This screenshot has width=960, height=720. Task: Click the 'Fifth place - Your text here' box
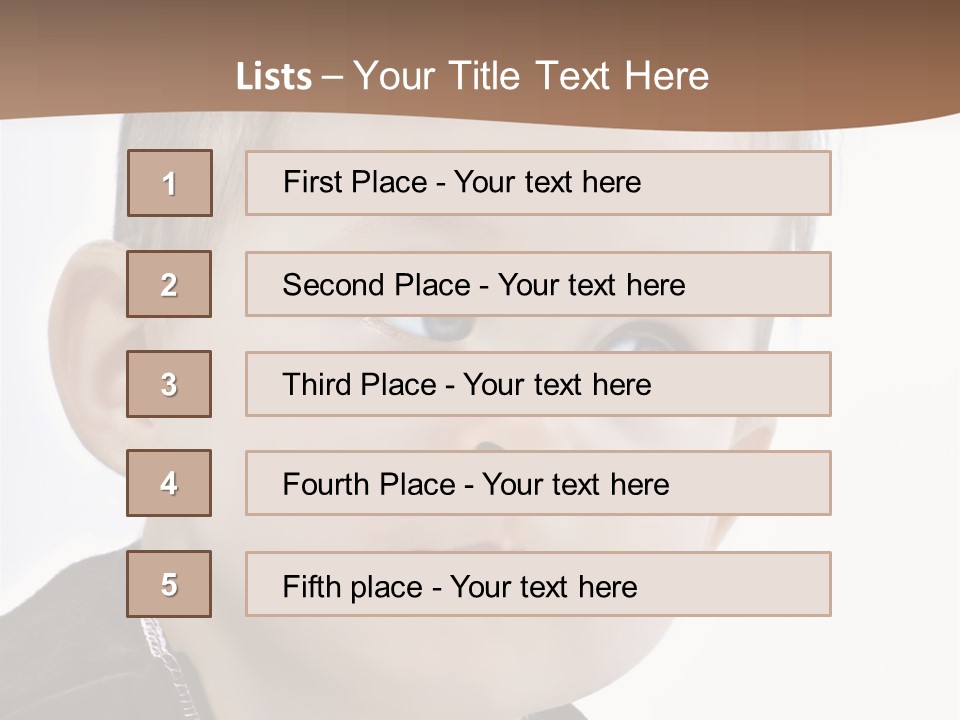tap(538, 585)
